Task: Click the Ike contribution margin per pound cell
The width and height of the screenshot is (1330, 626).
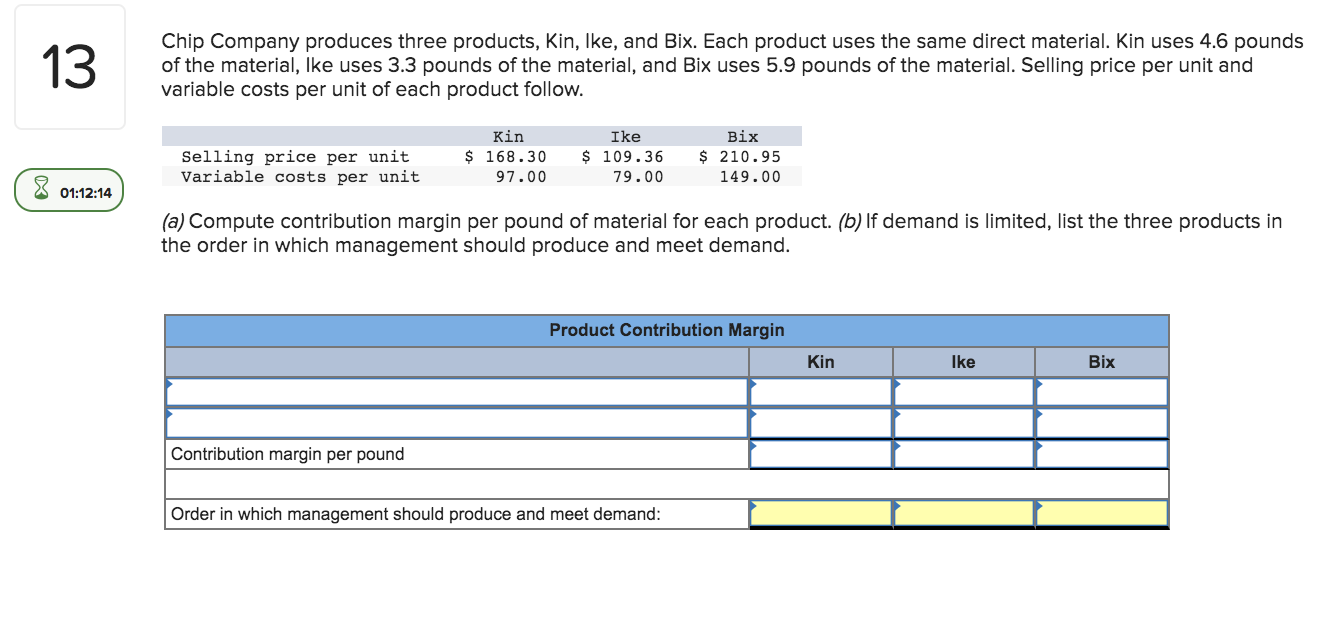Action: (x=961, y=454)
